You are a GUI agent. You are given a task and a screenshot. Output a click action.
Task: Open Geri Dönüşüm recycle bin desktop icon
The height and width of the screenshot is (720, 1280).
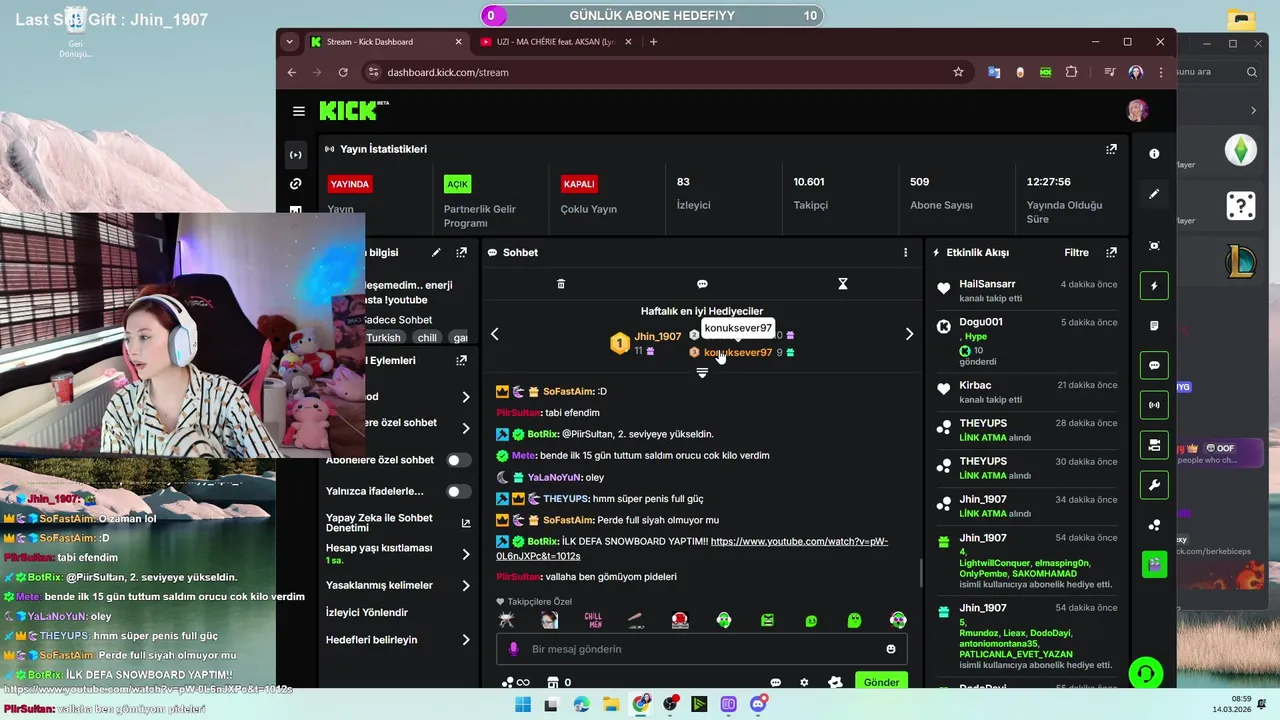75,30
